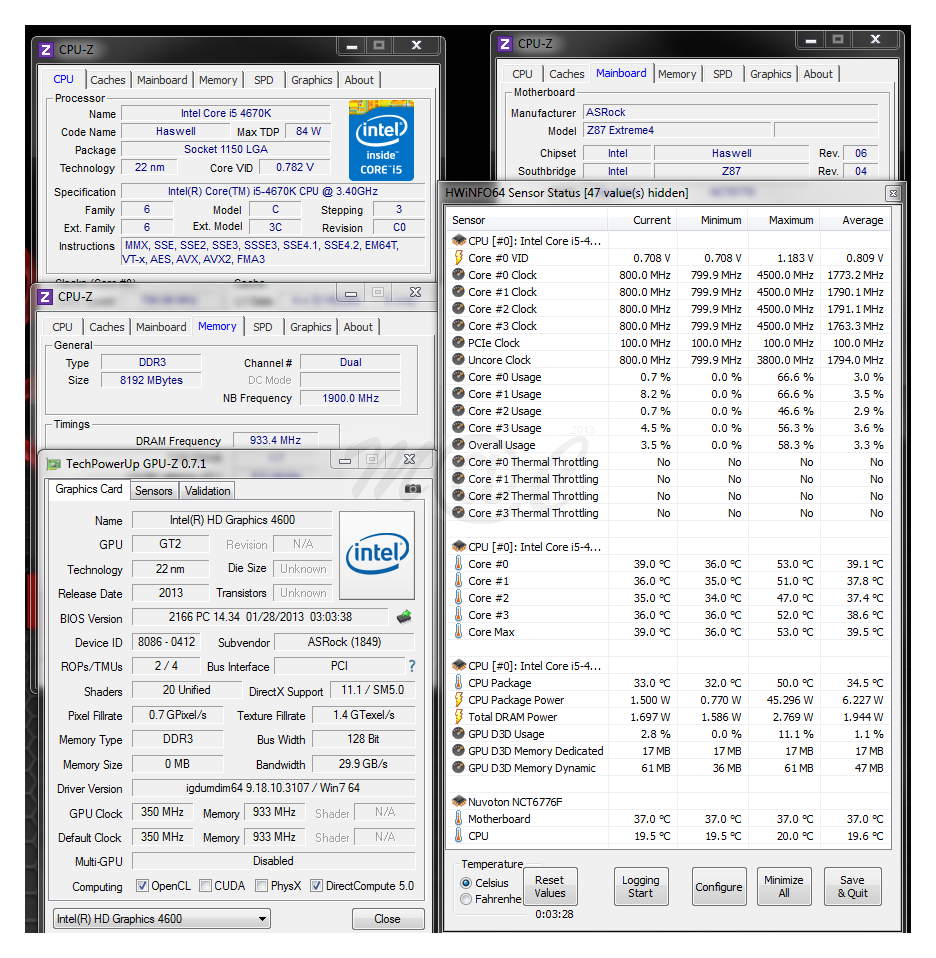Viewport: 936px width, 958px height.
Task: Click the Reset Values button
Action: tap(549, 887)
